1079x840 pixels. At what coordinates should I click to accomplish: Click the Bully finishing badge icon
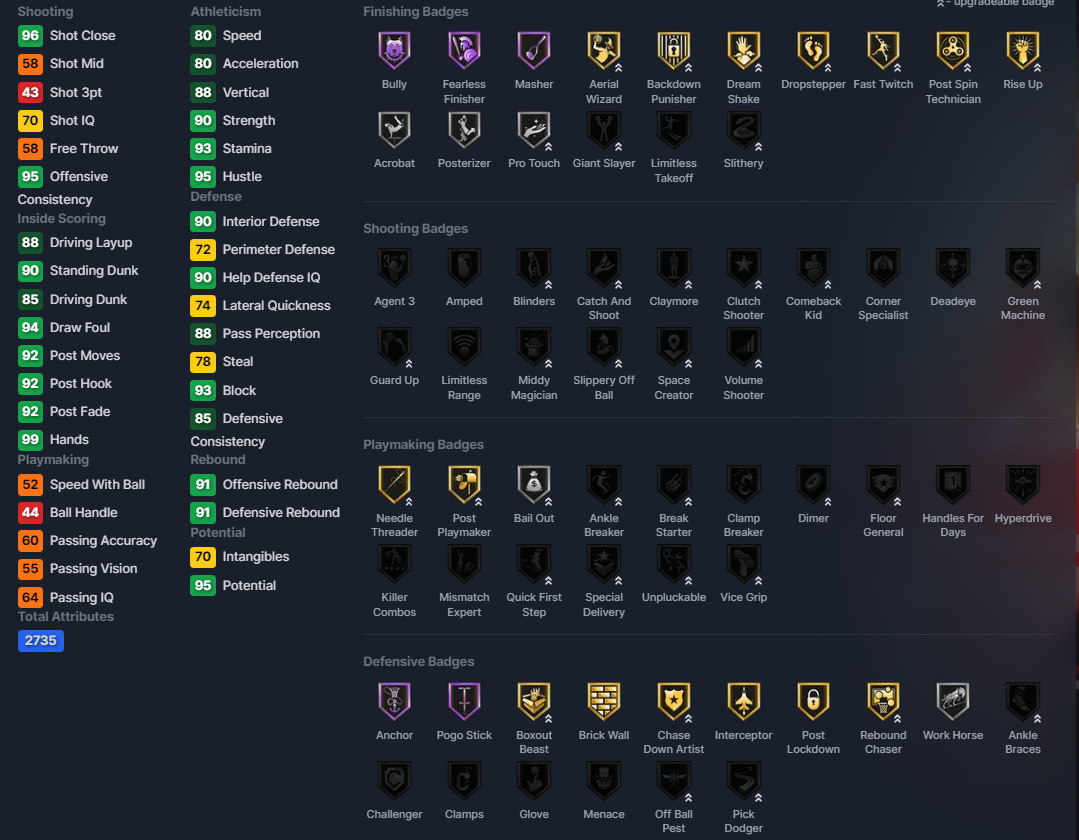coord(394,50)
